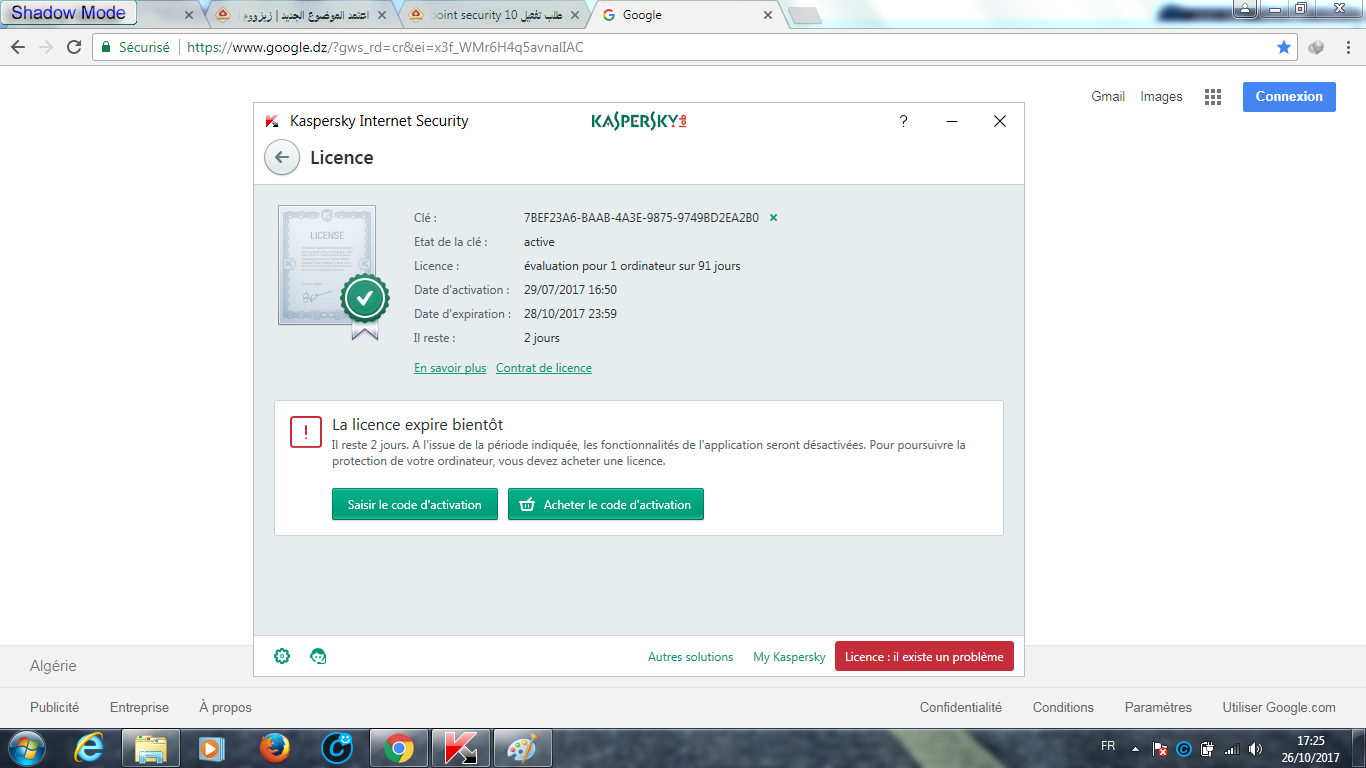Click the red warning exclamation icon
Screen dimensions: 1366x768
pos(306,432)
